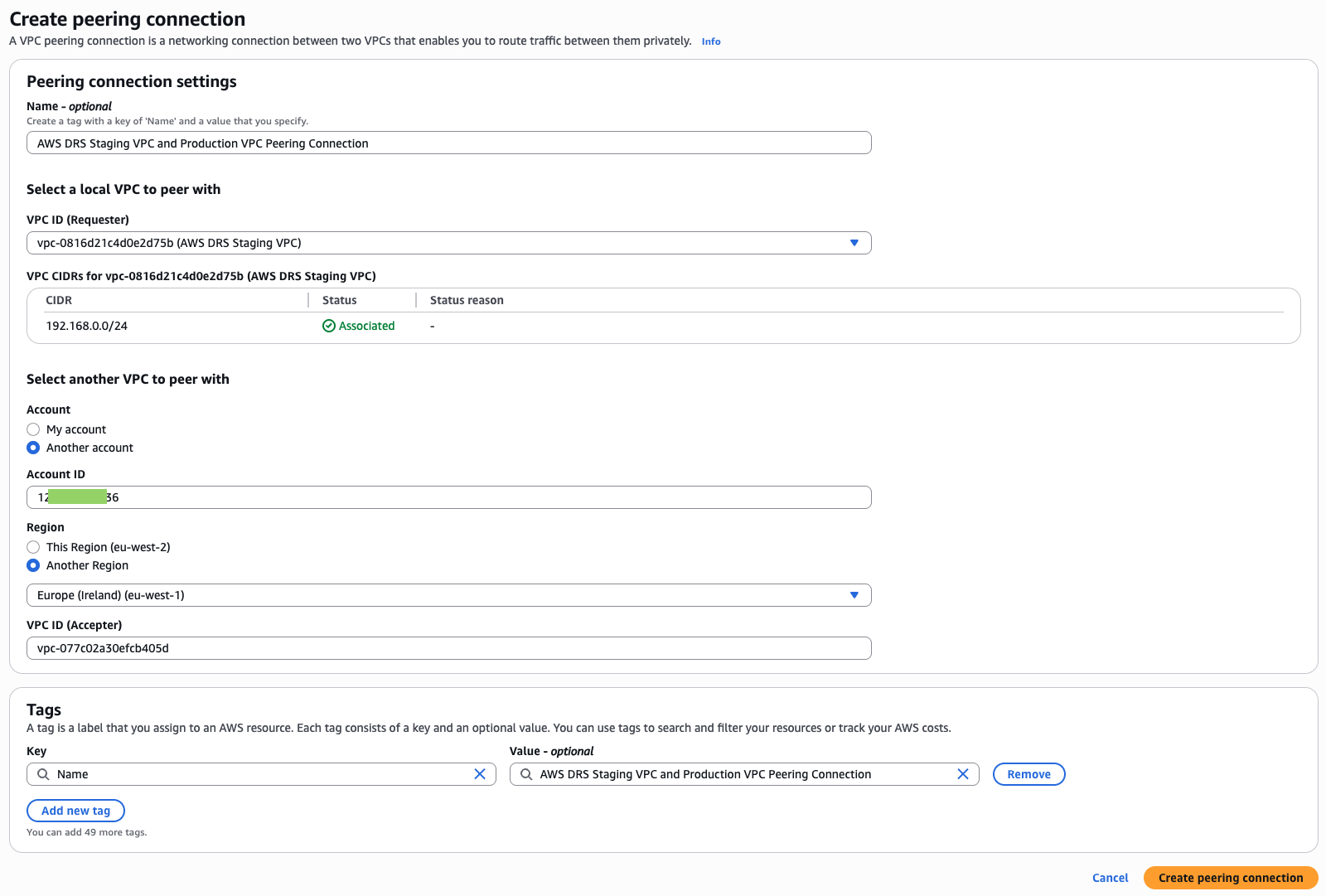
Task: Select the This Region (eu-west-2) radio button
Action: tap(33, 547)
